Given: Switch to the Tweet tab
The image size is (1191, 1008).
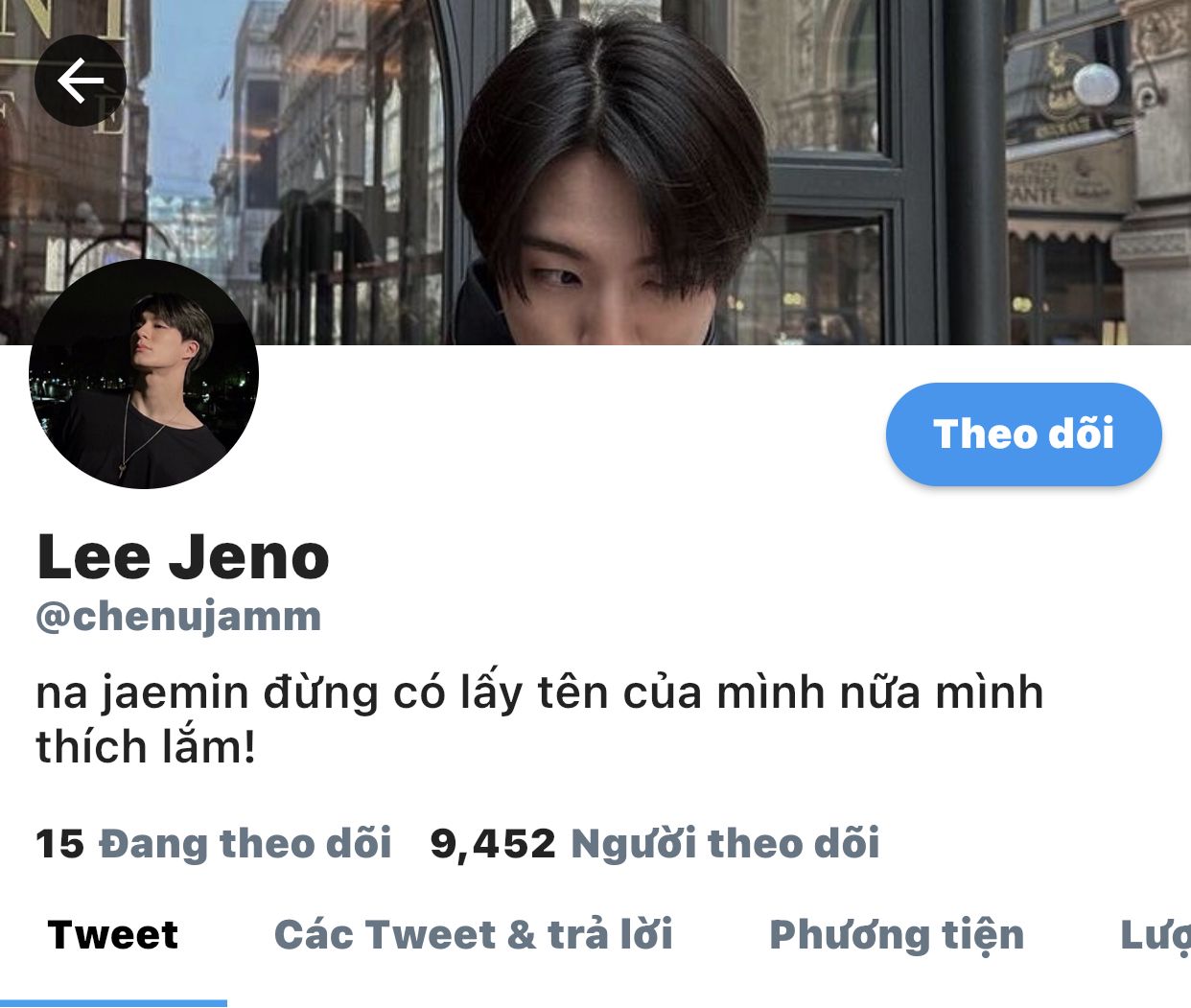Looking at the screenshot, I should point(113,934).
